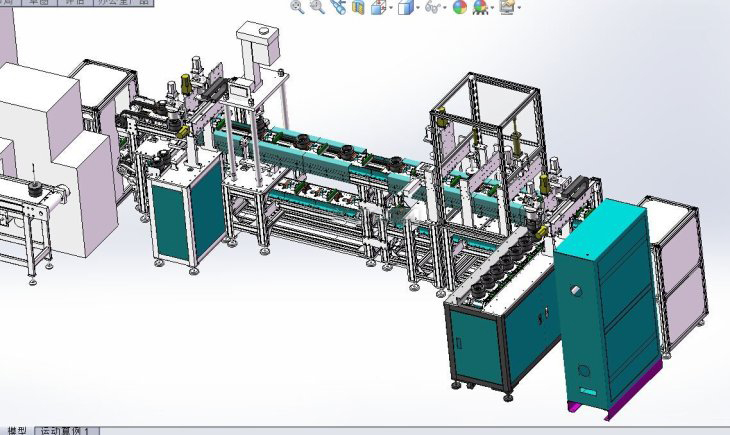
Task: Open the Hide/Show Items dropdown arrow
Action: tap(444, 8)
